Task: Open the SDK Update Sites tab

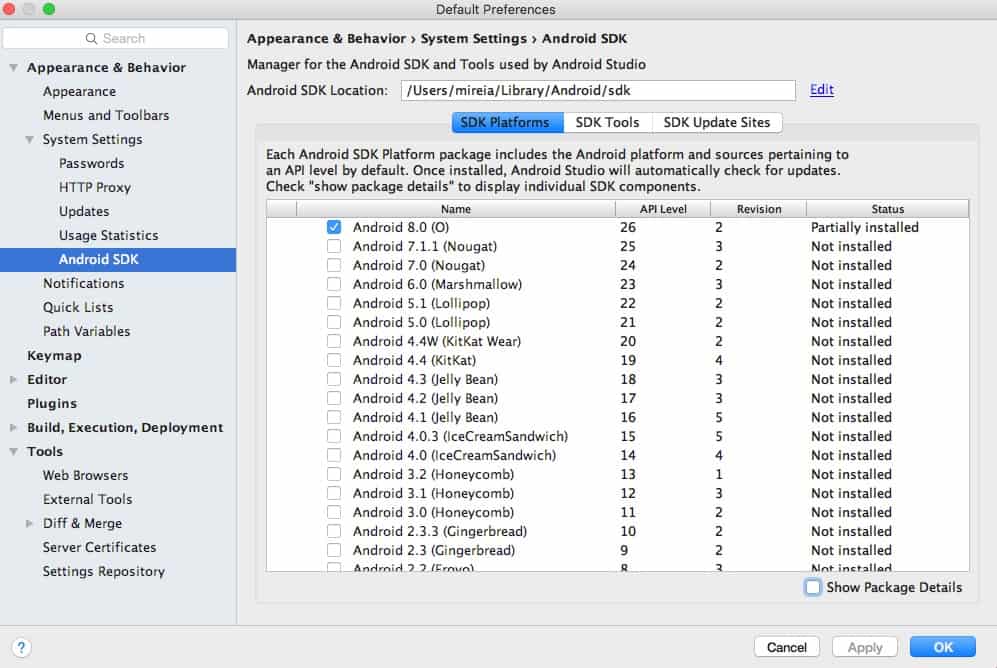Action: click(717, 122)
